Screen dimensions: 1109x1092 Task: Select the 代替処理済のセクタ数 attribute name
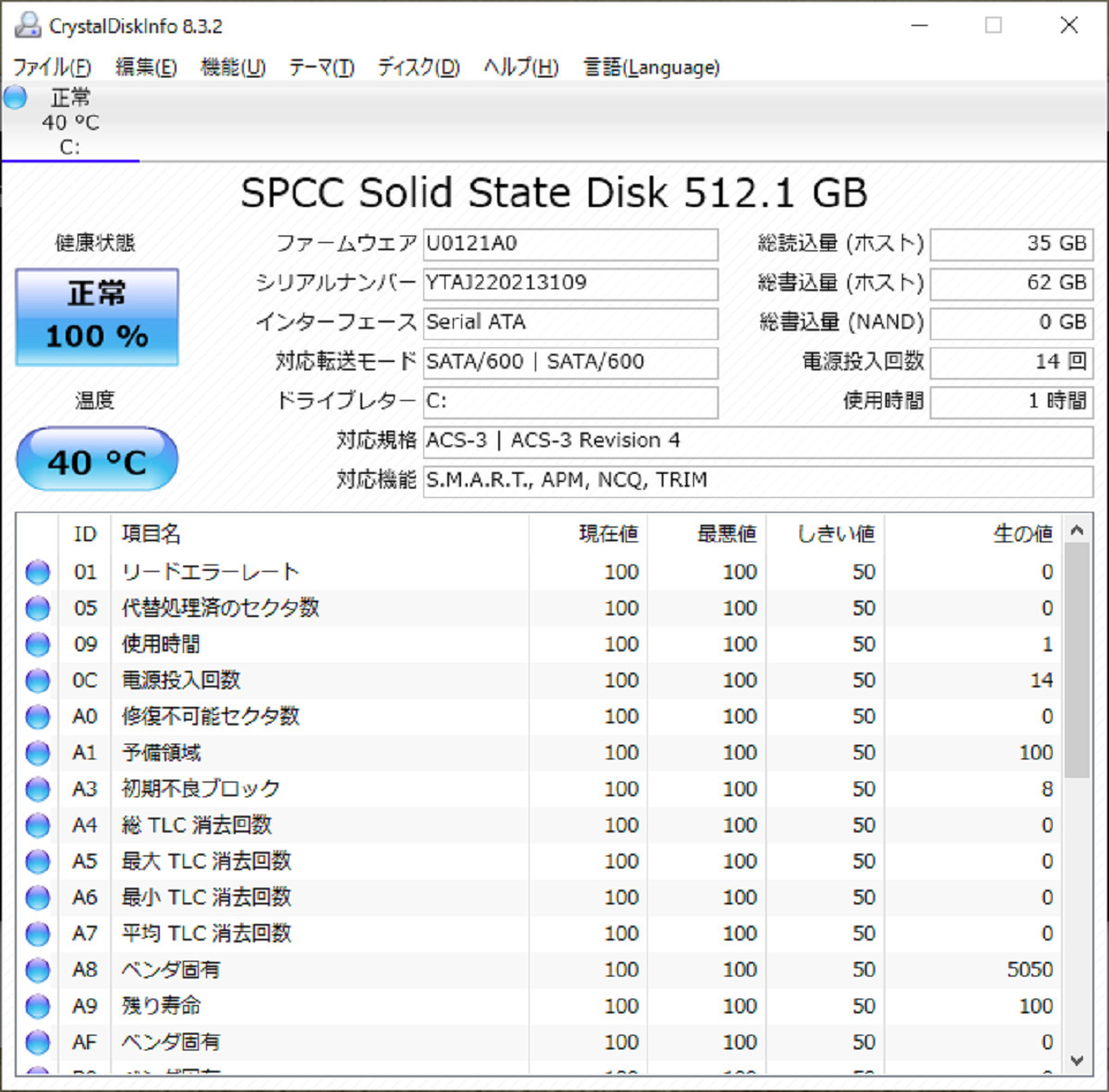pos(221,609)
